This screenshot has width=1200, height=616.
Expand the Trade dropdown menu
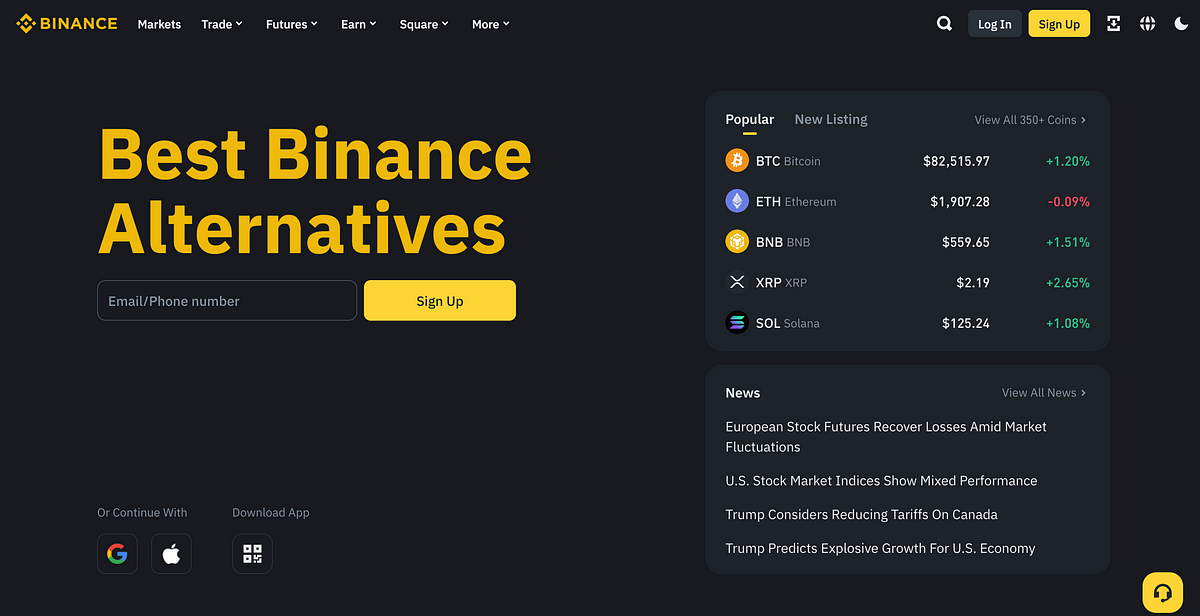point(222,24)
